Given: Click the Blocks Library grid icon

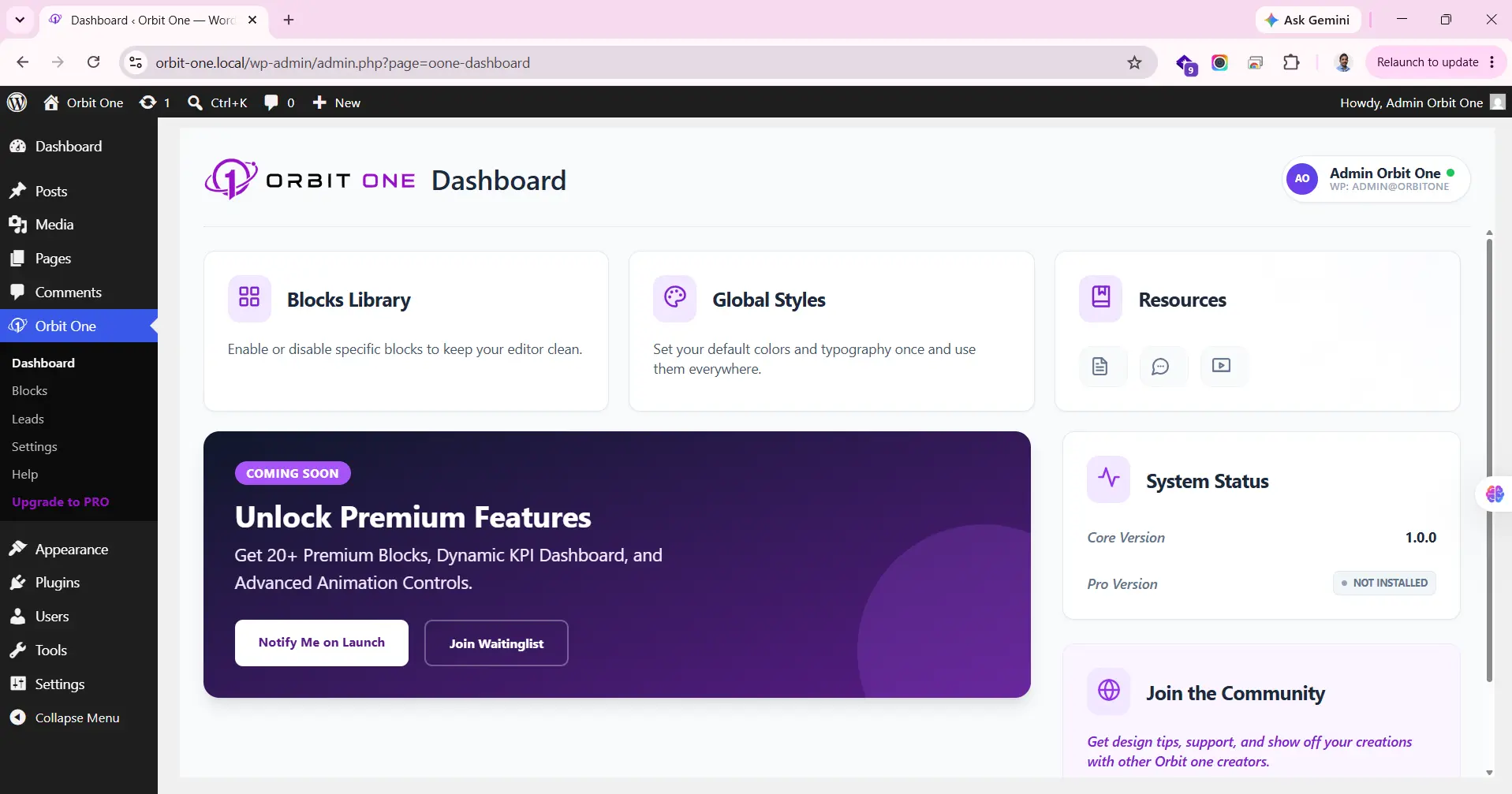Looking at the screenshot, I should [x=249, y=298].
